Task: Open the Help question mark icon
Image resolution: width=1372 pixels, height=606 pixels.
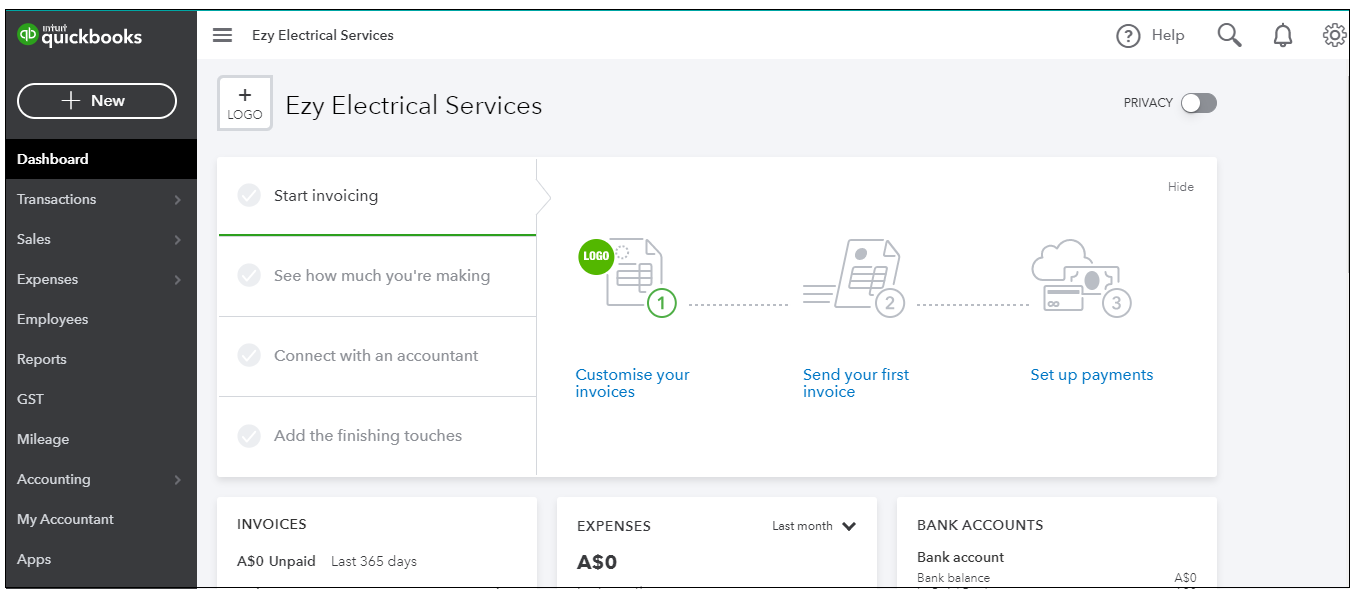Action: 1128,36
